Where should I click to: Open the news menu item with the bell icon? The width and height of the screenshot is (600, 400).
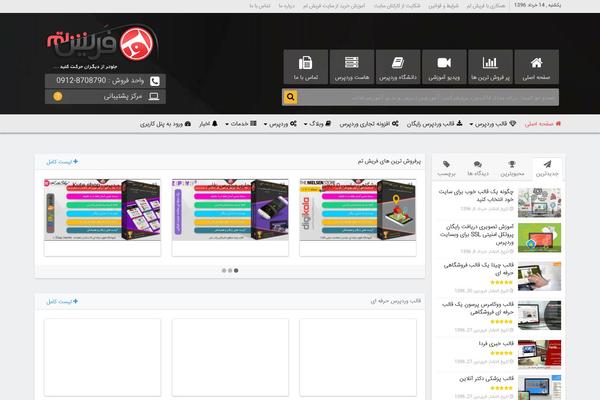pyautogui.click(x=208, y=124)
